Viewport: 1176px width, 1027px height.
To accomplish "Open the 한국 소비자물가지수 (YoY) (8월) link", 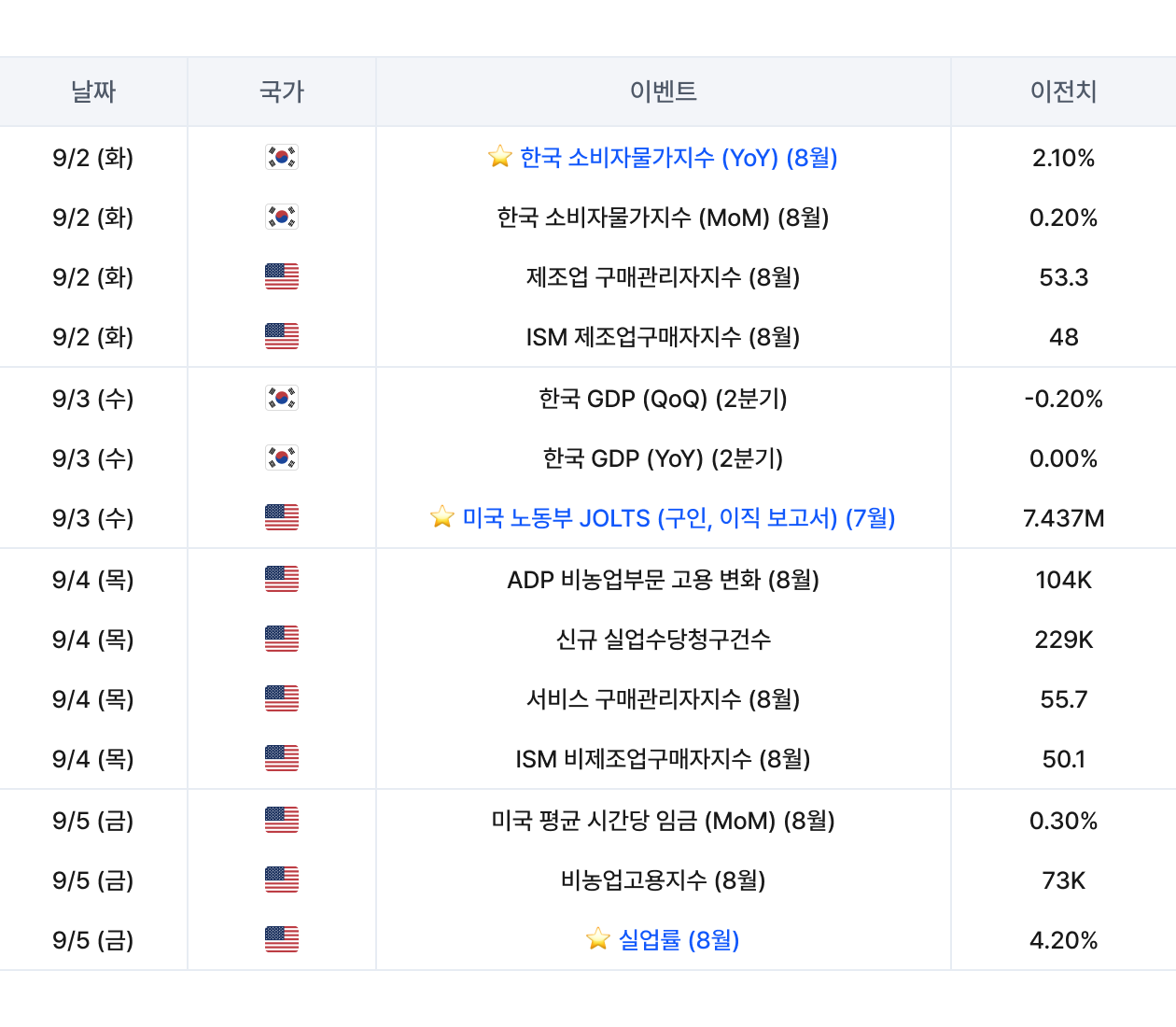I will click(679, 158).
